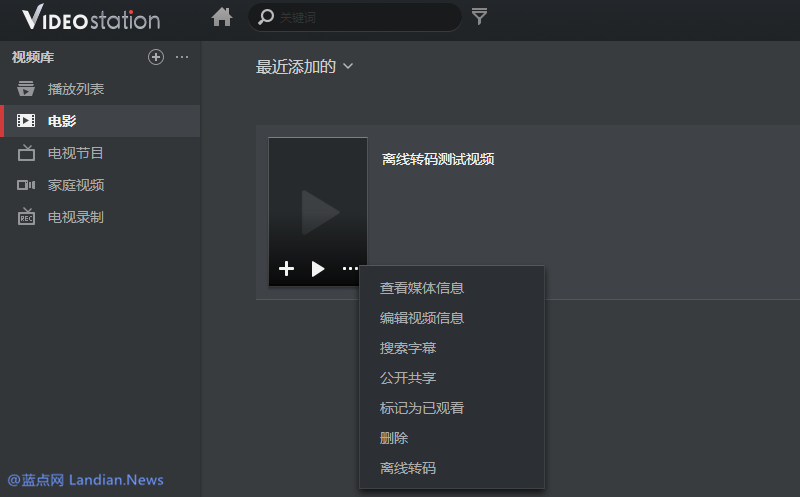Choose 编辑视频信息 menu entry
Viewport: 800px width, 497px height.
(422, 318)
